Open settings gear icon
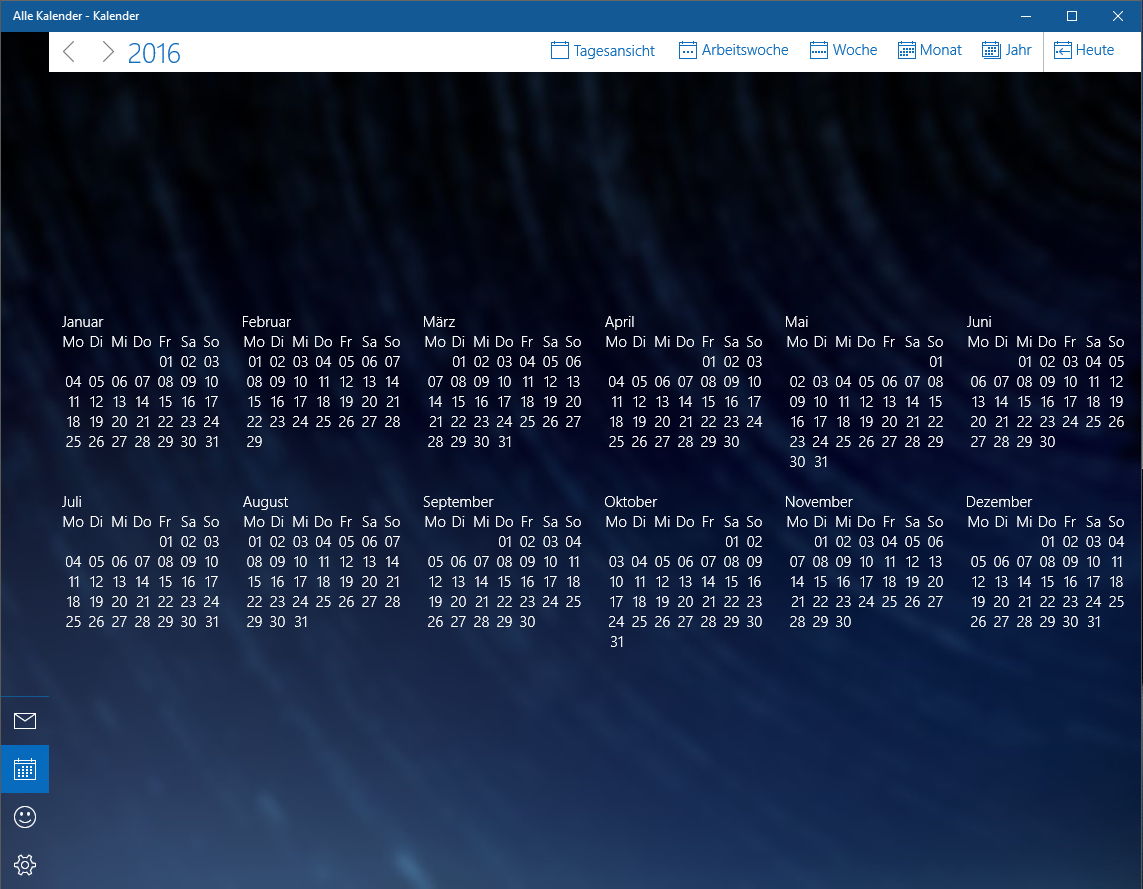Viewport: 1143px width, 889px height. tap(25, 865)
